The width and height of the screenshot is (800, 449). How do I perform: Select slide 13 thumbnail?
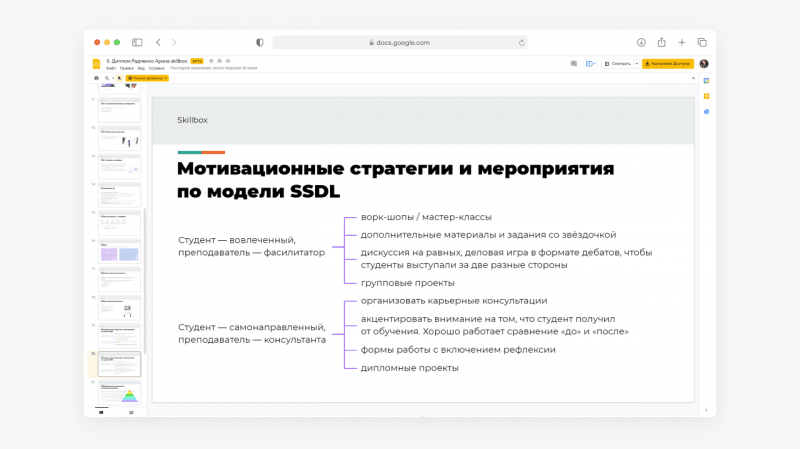point(119,167)
